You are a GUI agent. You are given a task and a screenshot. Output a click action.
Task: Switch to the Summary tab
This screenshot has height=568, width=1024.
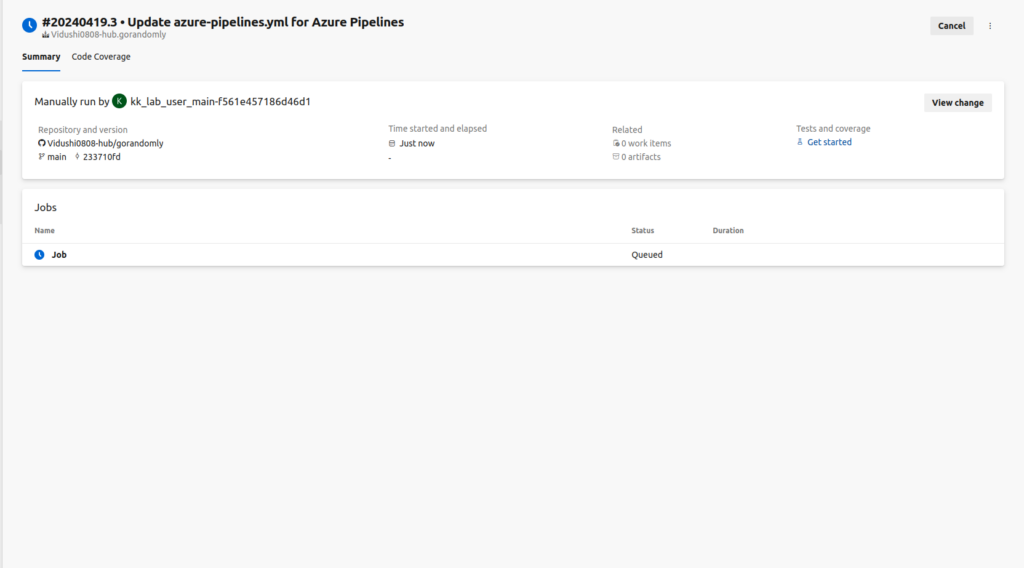click(x=41, y=57)
